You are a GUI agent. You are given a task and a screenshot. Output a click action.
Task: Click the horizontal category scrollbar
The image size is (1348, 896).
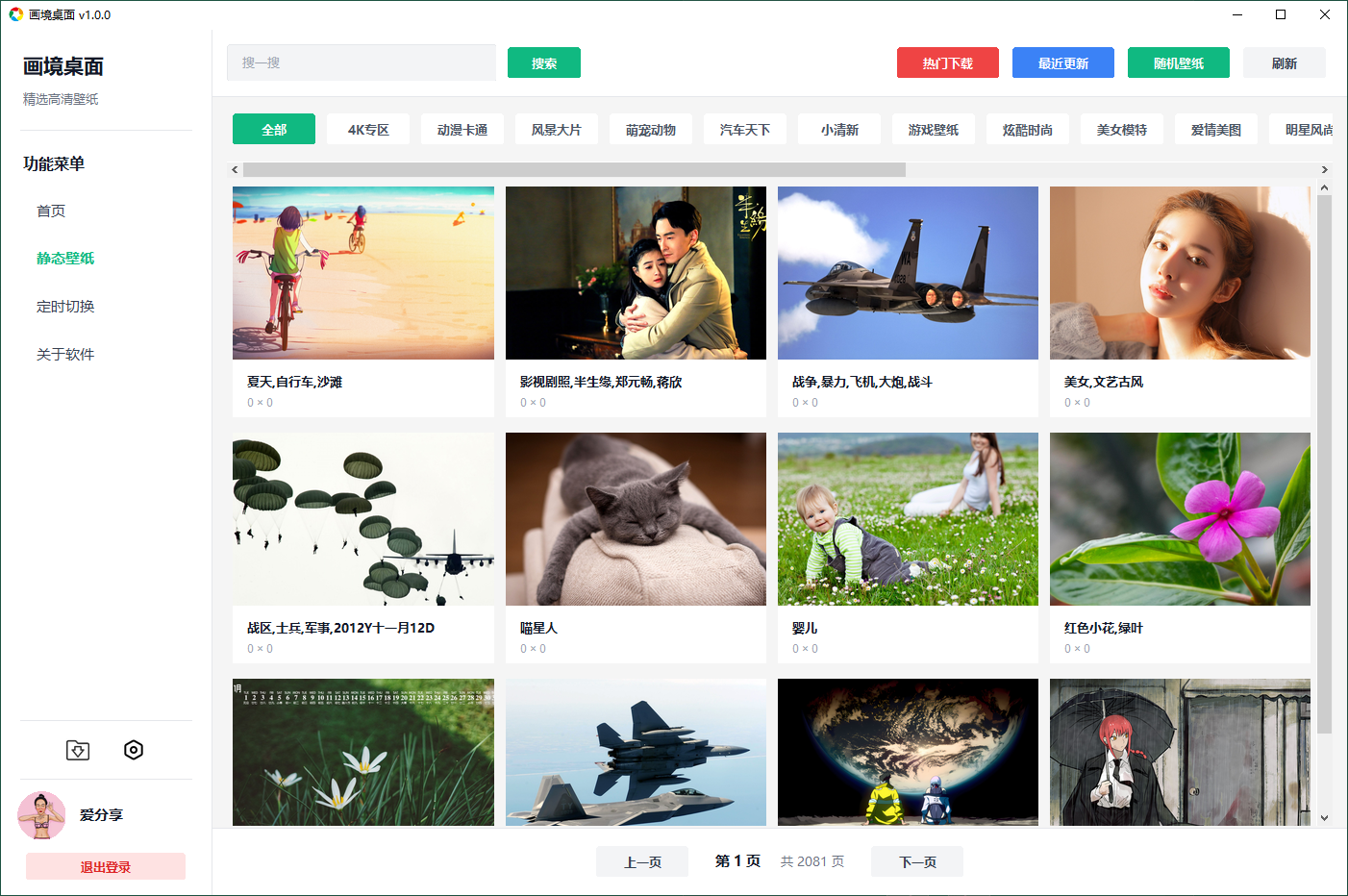tap(574, 170)
